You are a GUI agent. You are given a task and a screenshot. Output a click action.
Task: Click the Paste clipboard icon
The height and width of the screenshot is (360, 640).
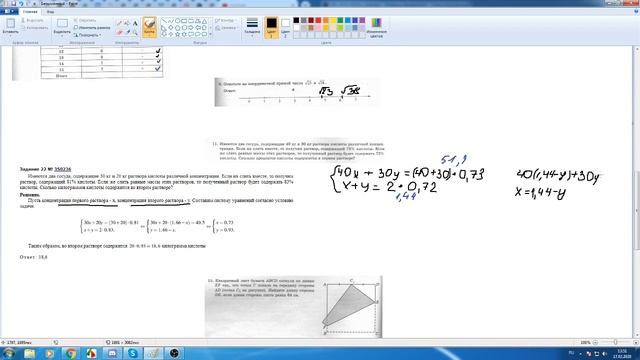tap(10, 23)
